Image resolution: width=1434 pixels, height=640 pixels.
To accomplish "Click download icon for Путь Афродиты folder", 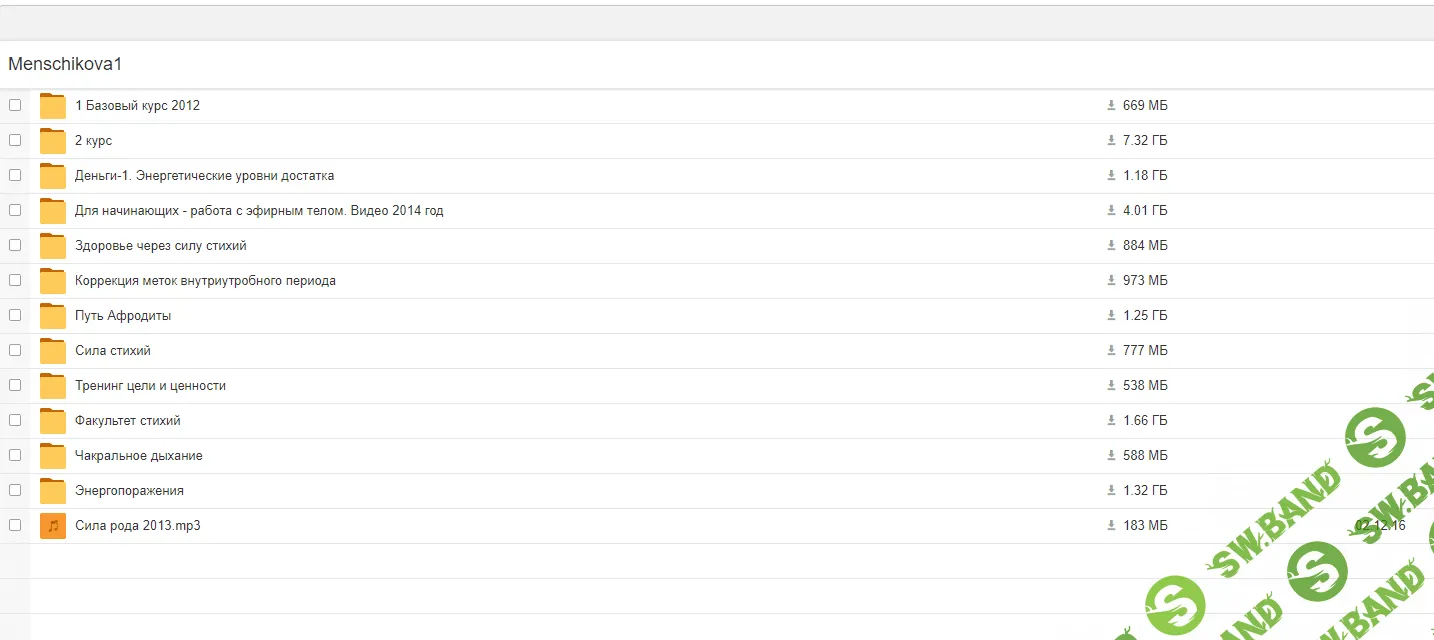I will (x=1111, y=316).
